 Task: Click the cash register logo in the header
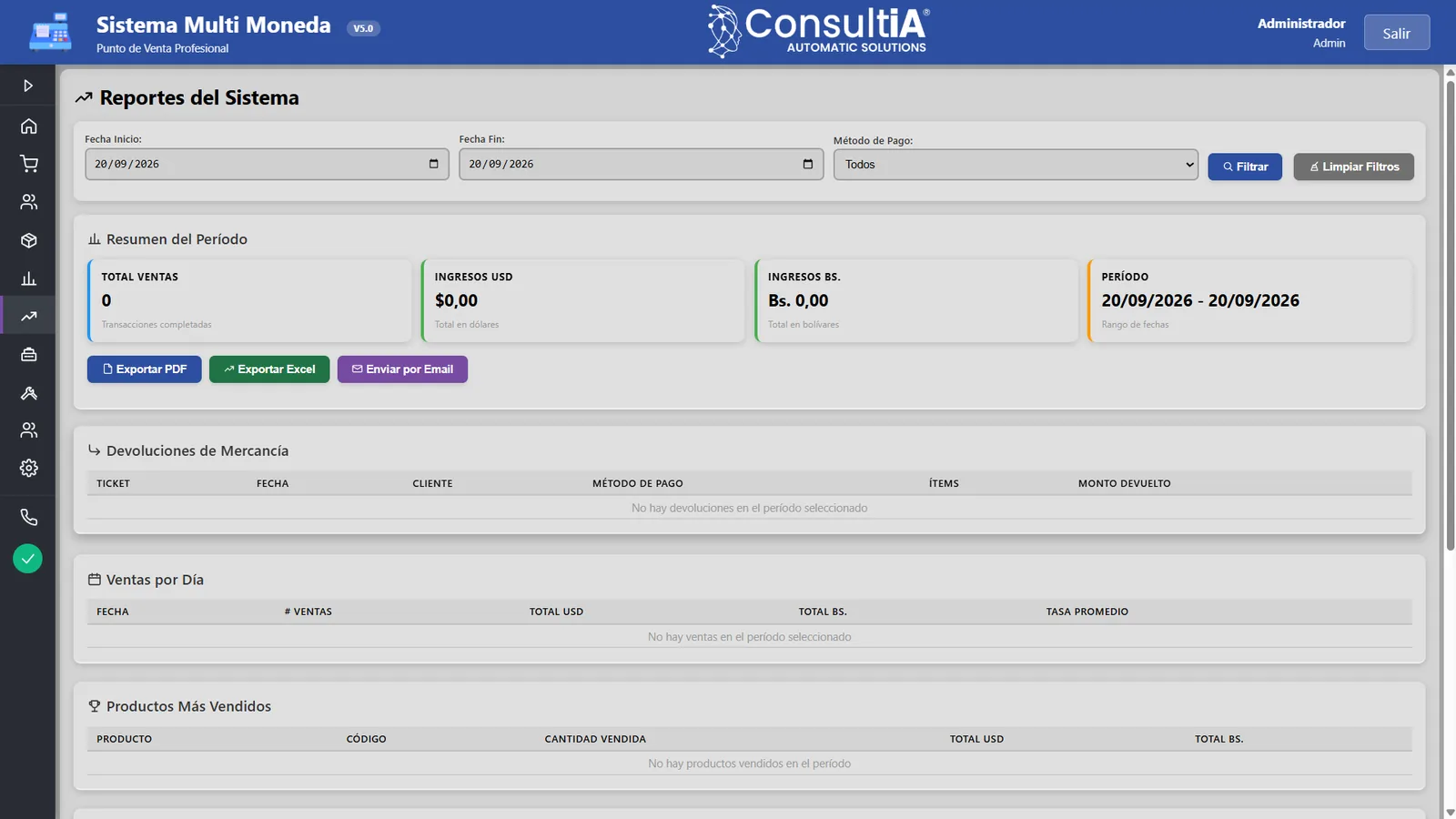[x=50, y=32]
